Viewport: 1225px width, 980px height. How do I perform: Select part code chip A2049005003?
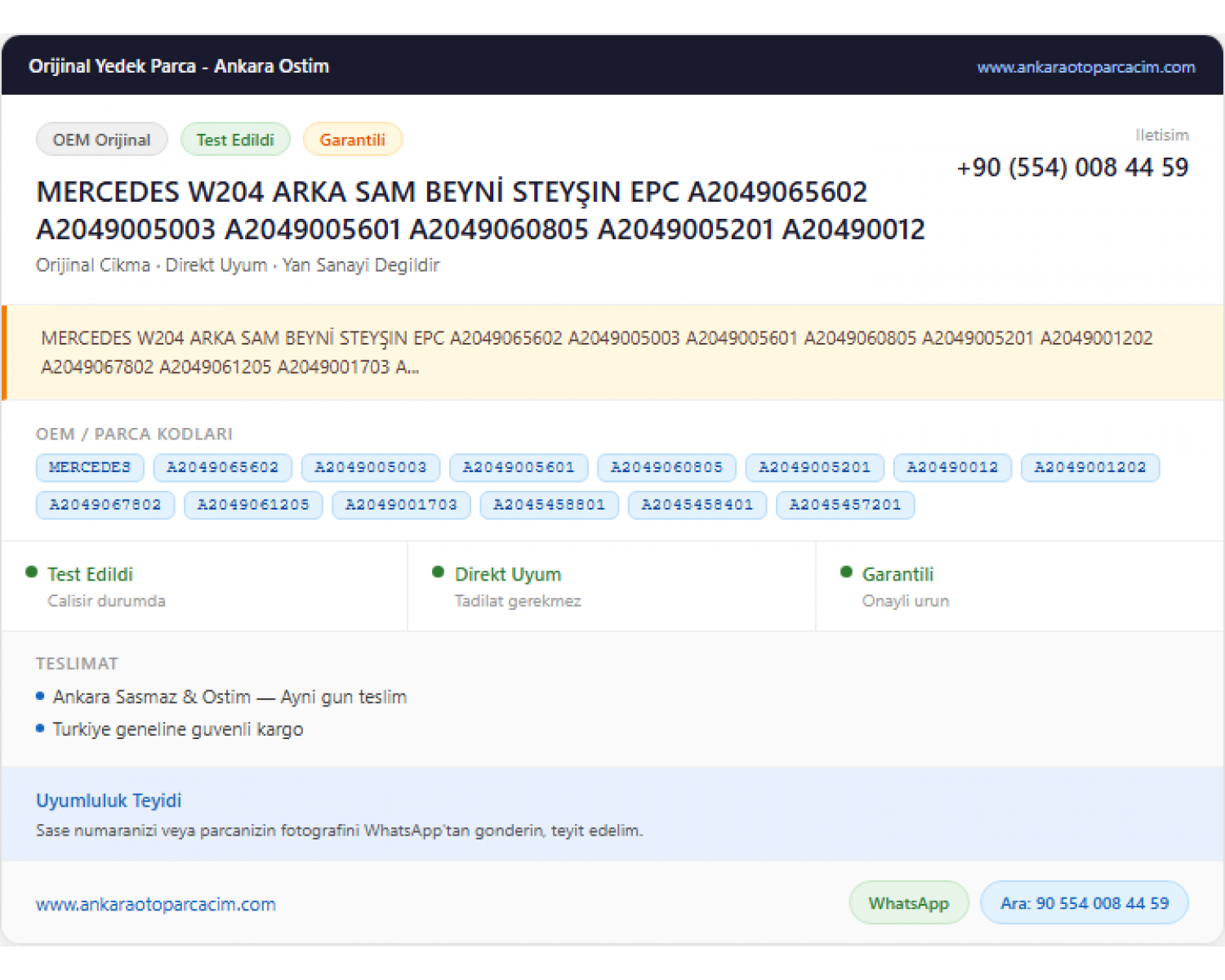pyautogui.click(x=371, y=468)
